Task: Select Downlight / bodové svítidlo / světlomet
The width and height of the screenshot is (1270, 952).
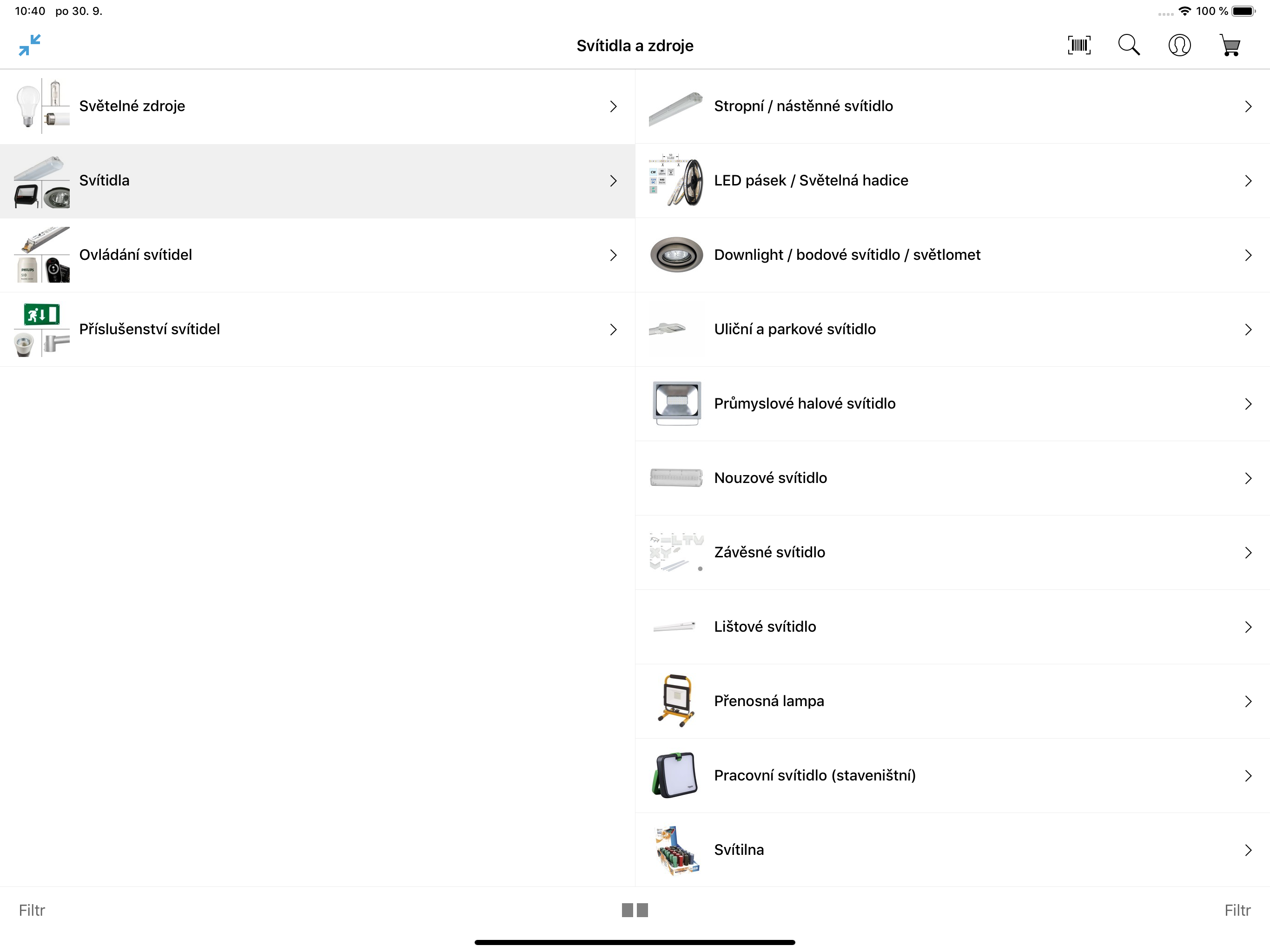Action: click(952, 255)
